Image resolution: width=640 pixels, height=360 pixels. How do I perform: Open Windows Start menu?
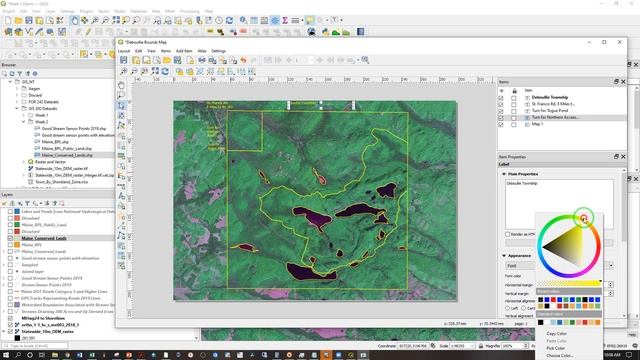[x=6, y=355]
